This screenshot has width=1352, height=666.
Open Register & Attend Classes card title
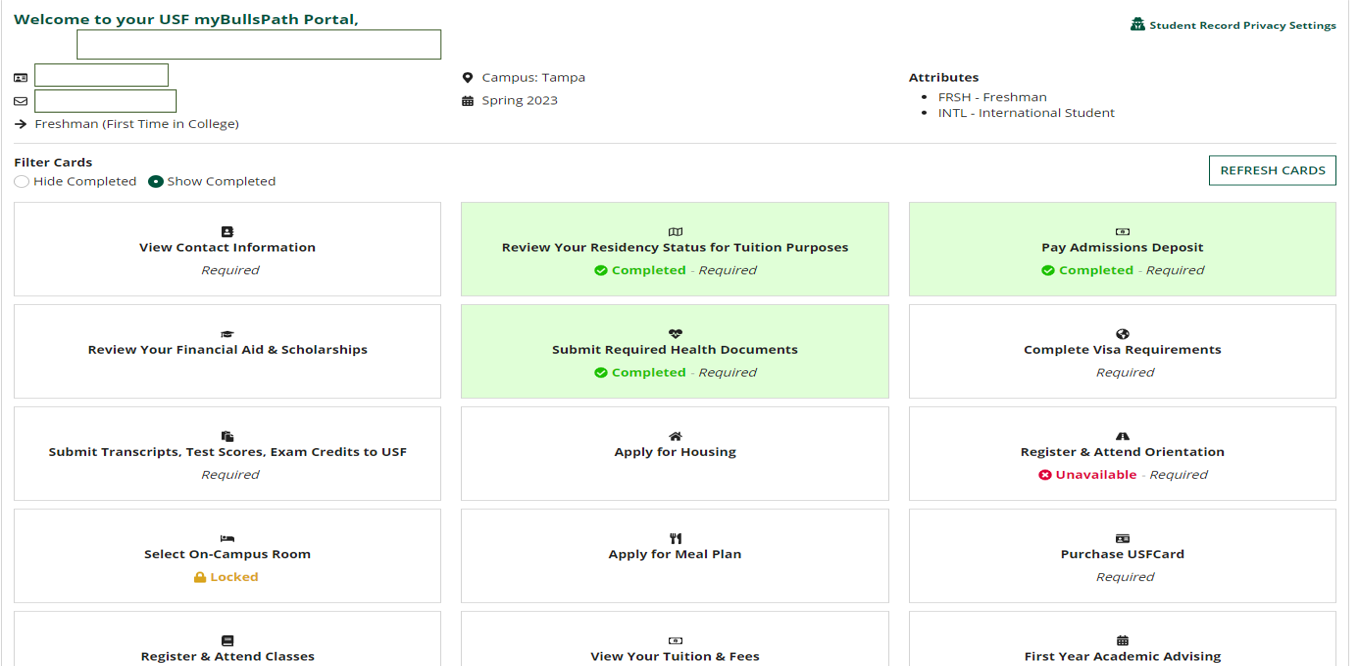[x=227, y=657]
